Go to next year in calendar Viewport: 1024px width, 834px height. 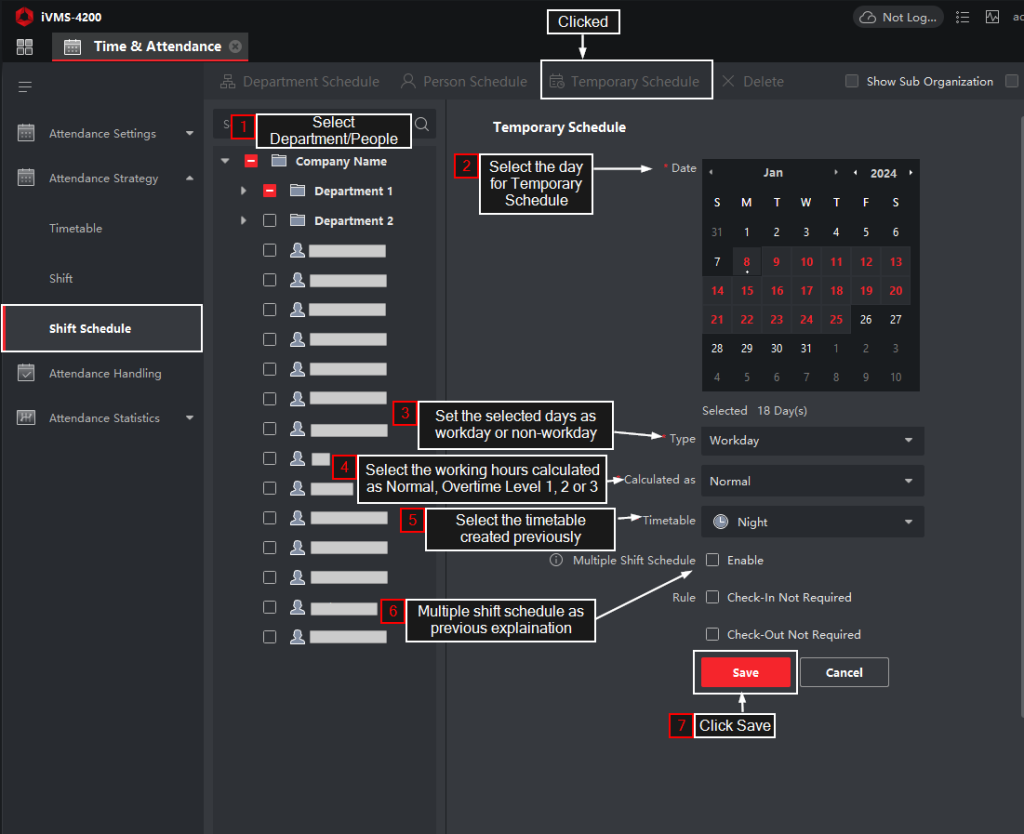(910, 172)
